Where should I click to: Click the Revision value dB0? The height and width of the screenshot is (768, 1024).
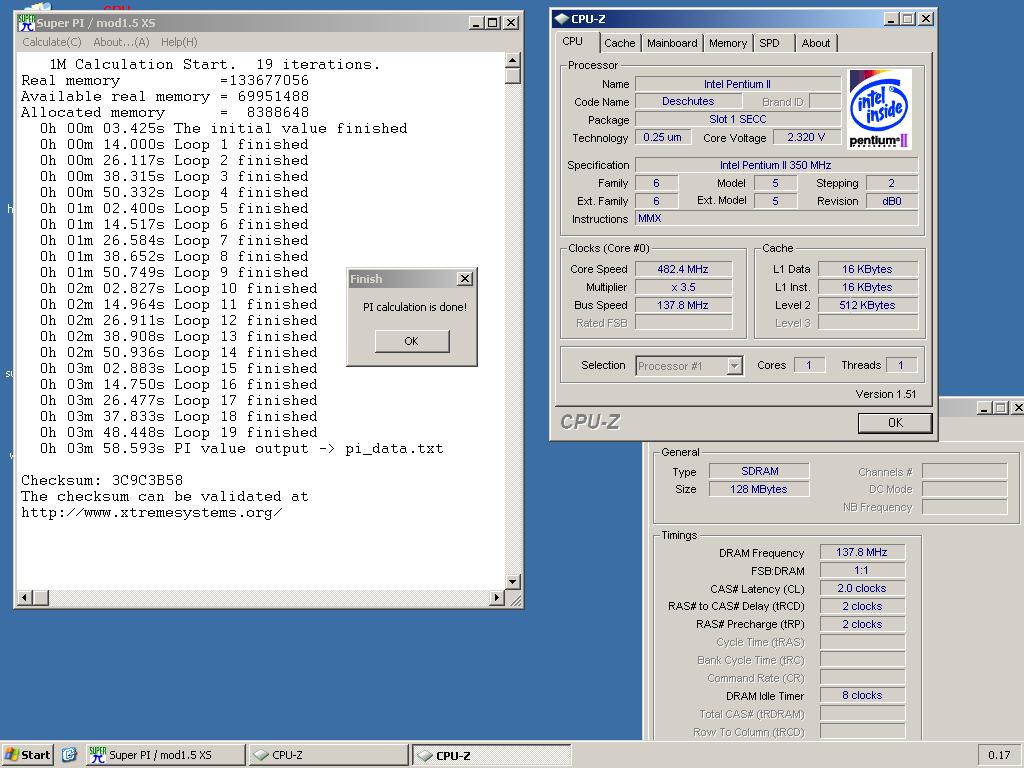891,201
